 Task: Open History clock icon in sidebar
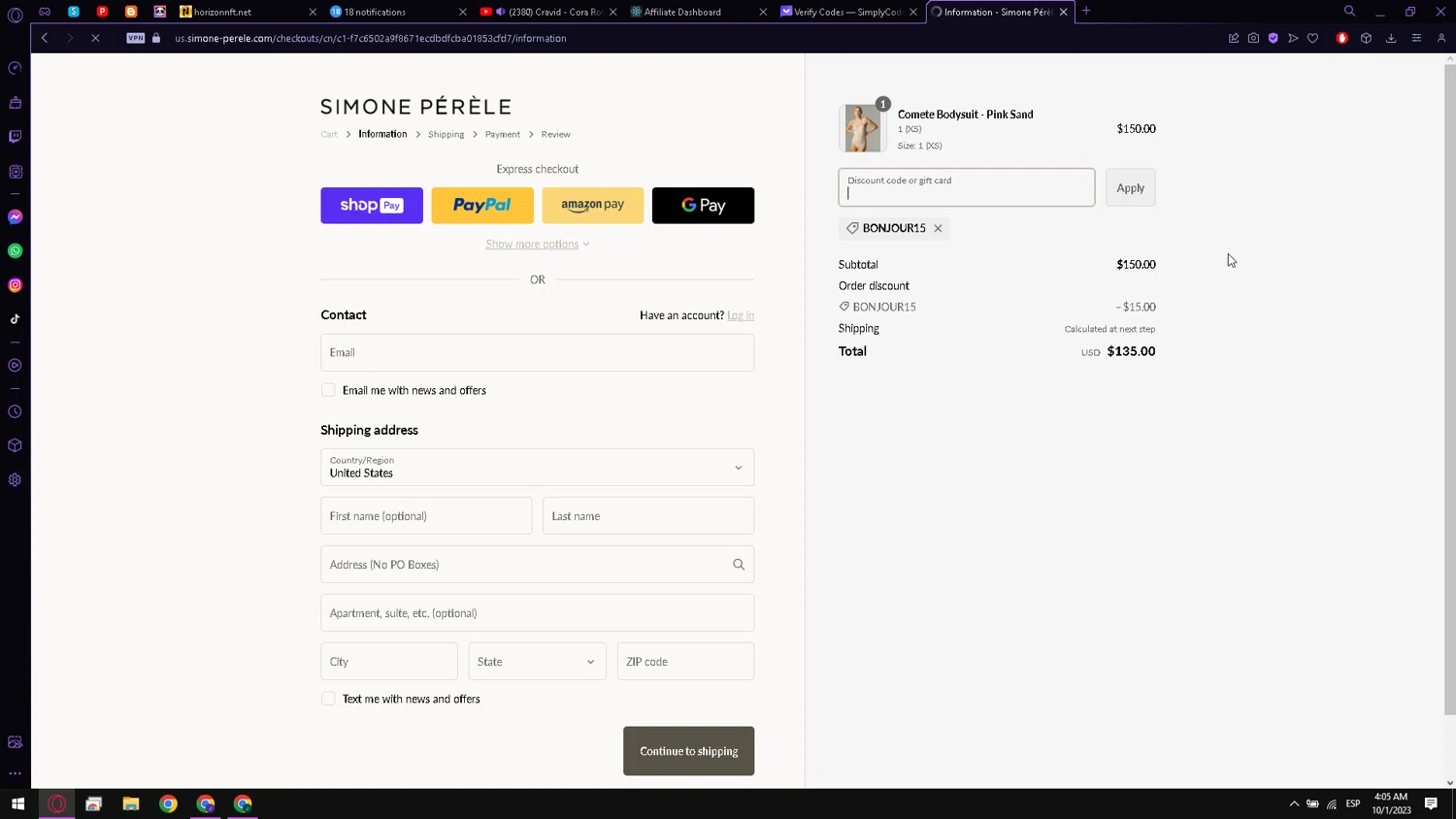pyautogui.click(x=15, y=411)
